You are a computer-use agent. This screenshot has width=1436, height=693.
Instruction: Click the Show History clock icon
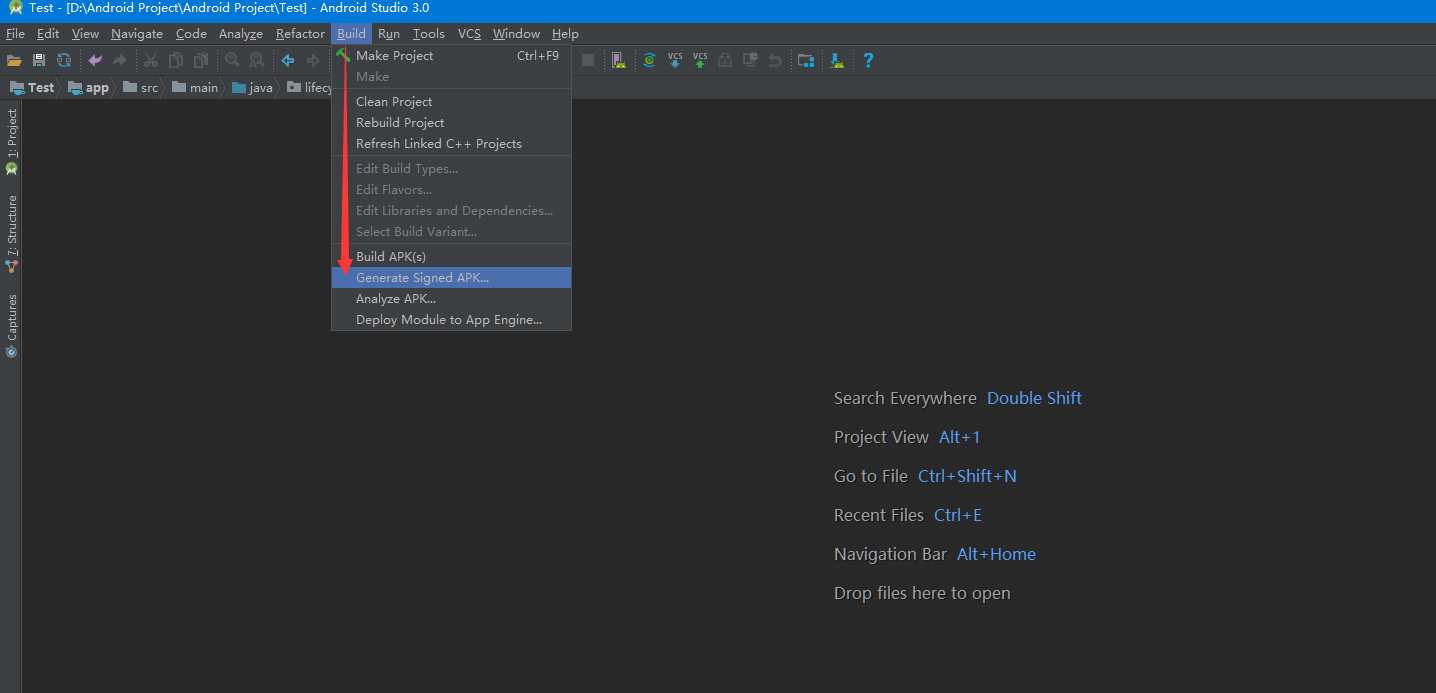coord(750,60)
